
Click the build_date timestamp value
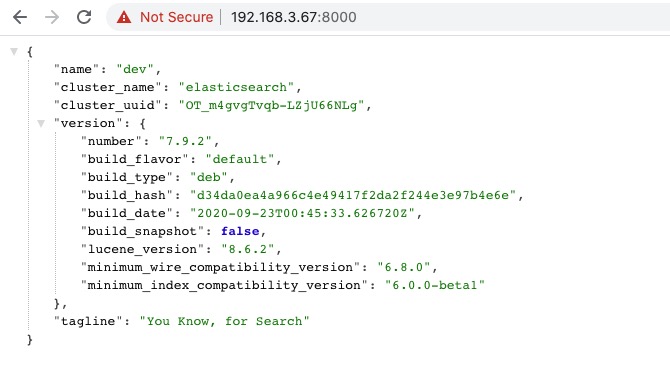(303, 213)
